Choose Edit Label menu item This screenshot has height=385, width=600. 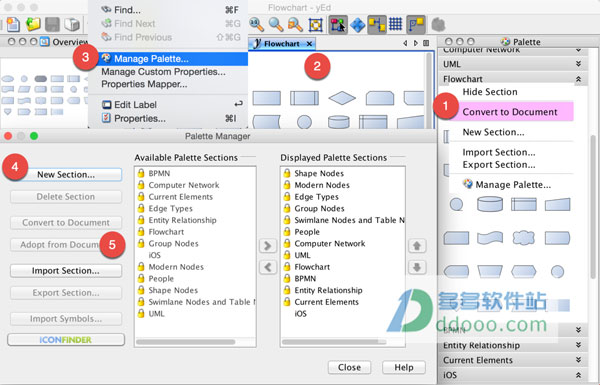[168, 104]
